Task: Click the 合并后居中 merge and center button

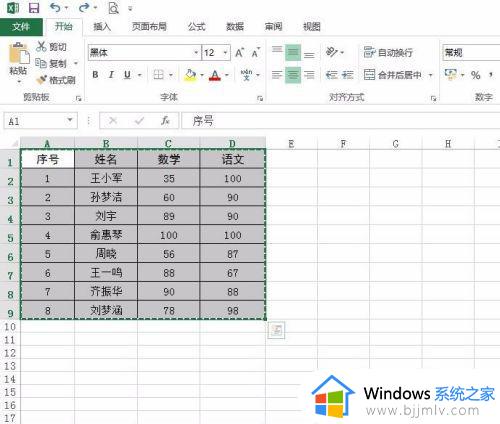Action: tap(392, 75)
